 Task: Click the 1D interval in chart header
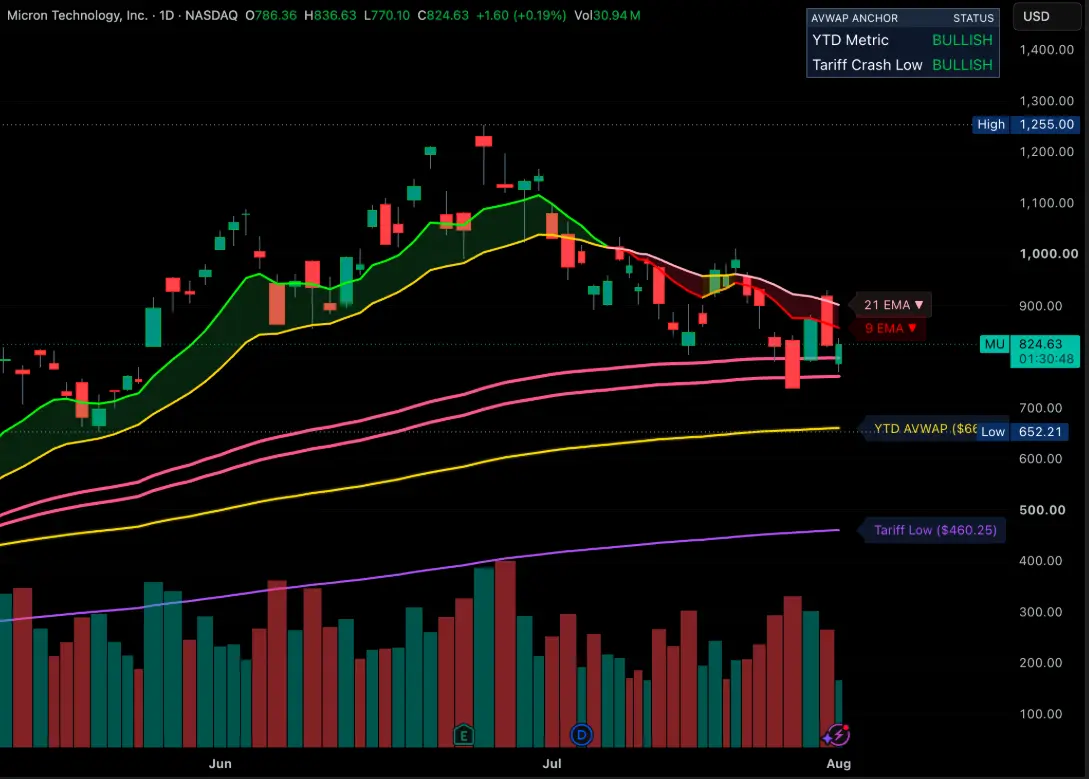click(167, 15)
